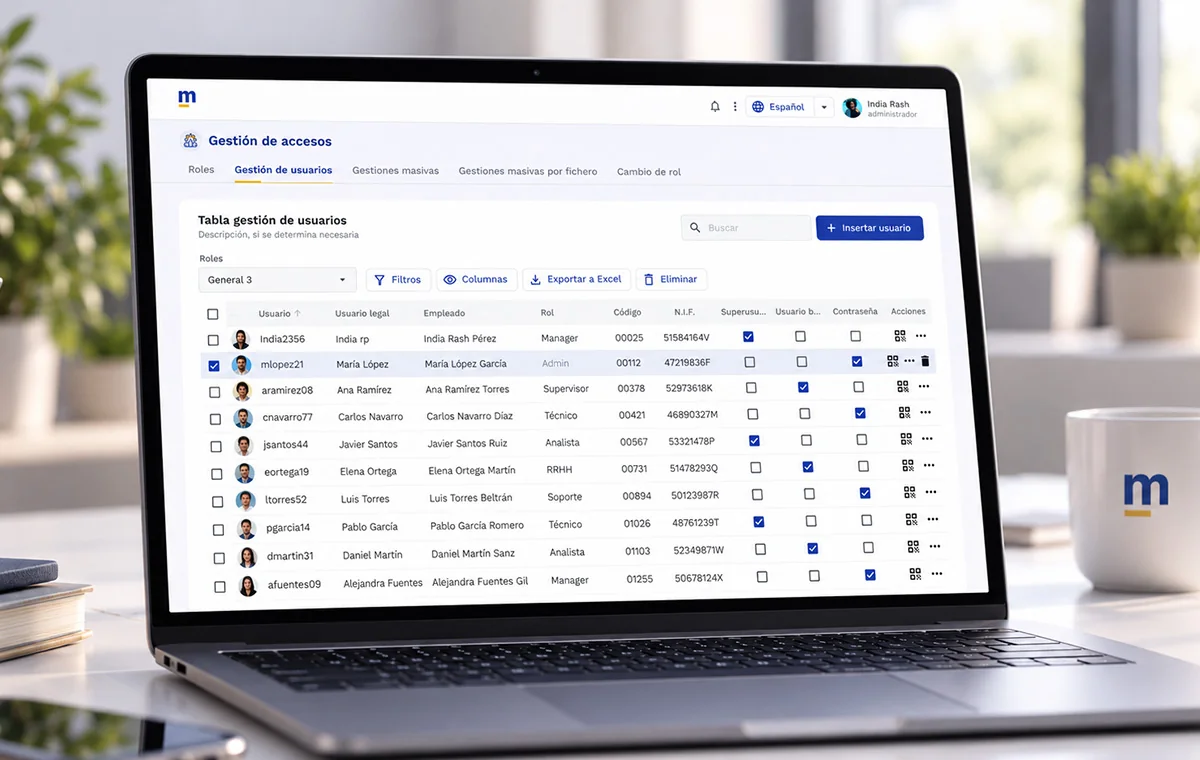Show the QR code for aramirez08
The image size is (1200, 760).
(x=903, y=386)
